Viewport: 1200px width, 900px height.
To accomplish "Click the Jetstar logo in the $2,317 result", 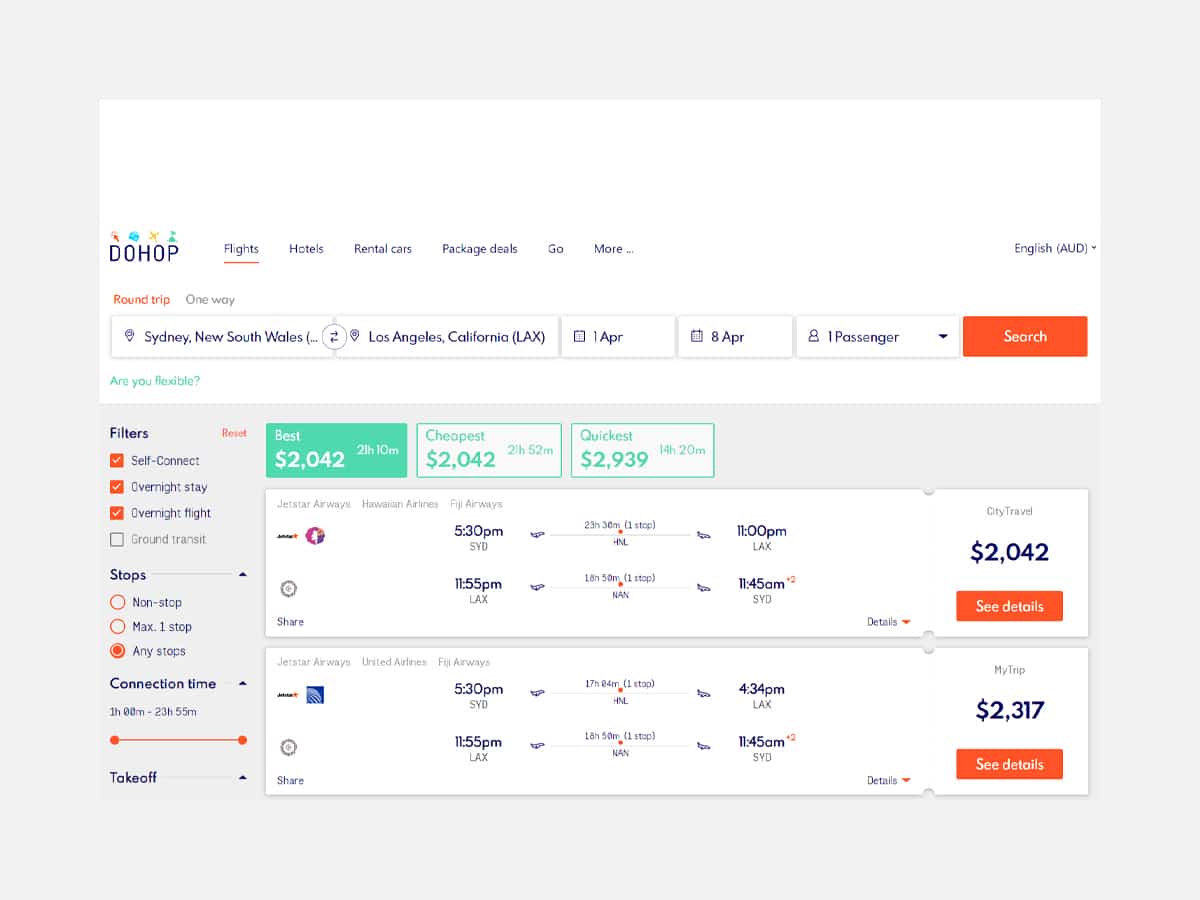I will click(x=288, y=694).
